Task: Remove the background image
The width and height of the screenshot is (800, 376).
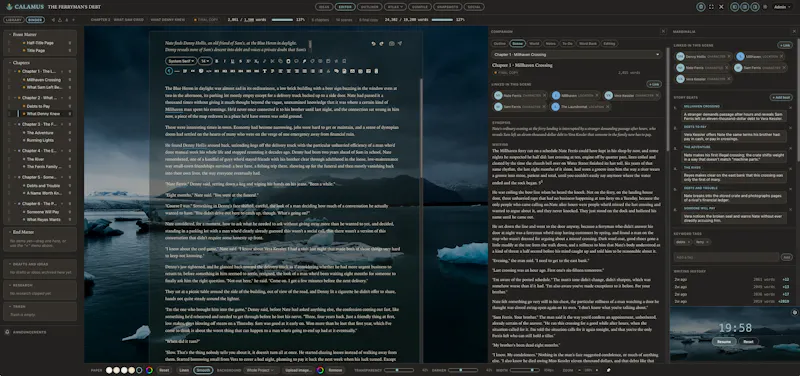Action: [x=335, y=370]
